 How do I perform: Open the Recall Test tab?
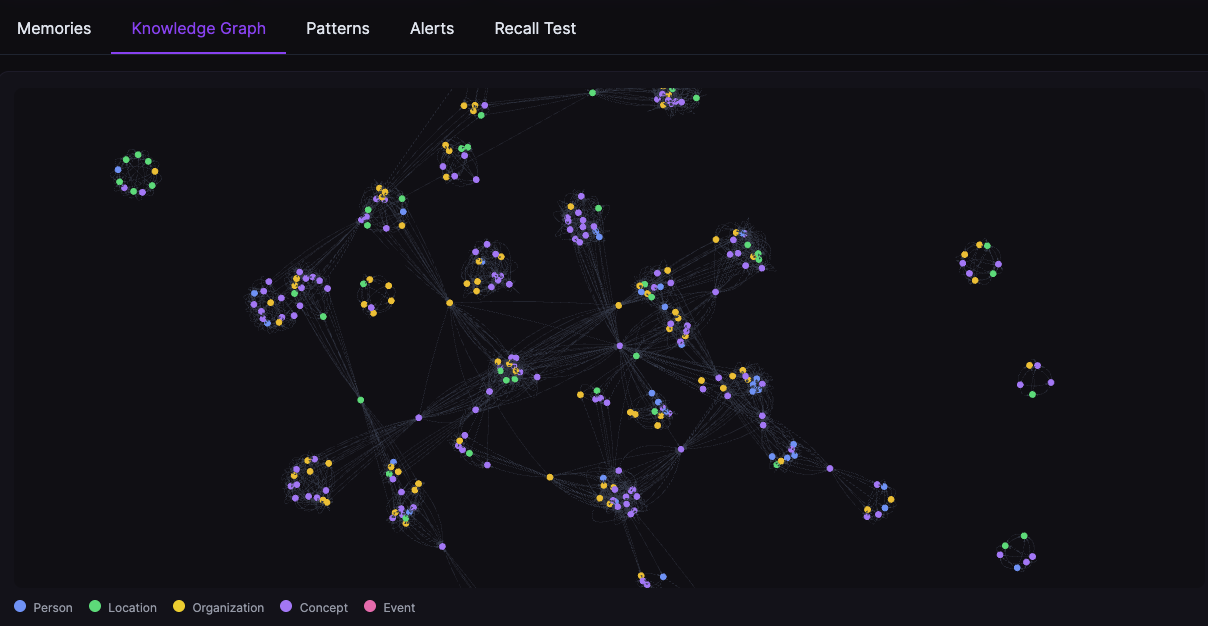(535, 28)
